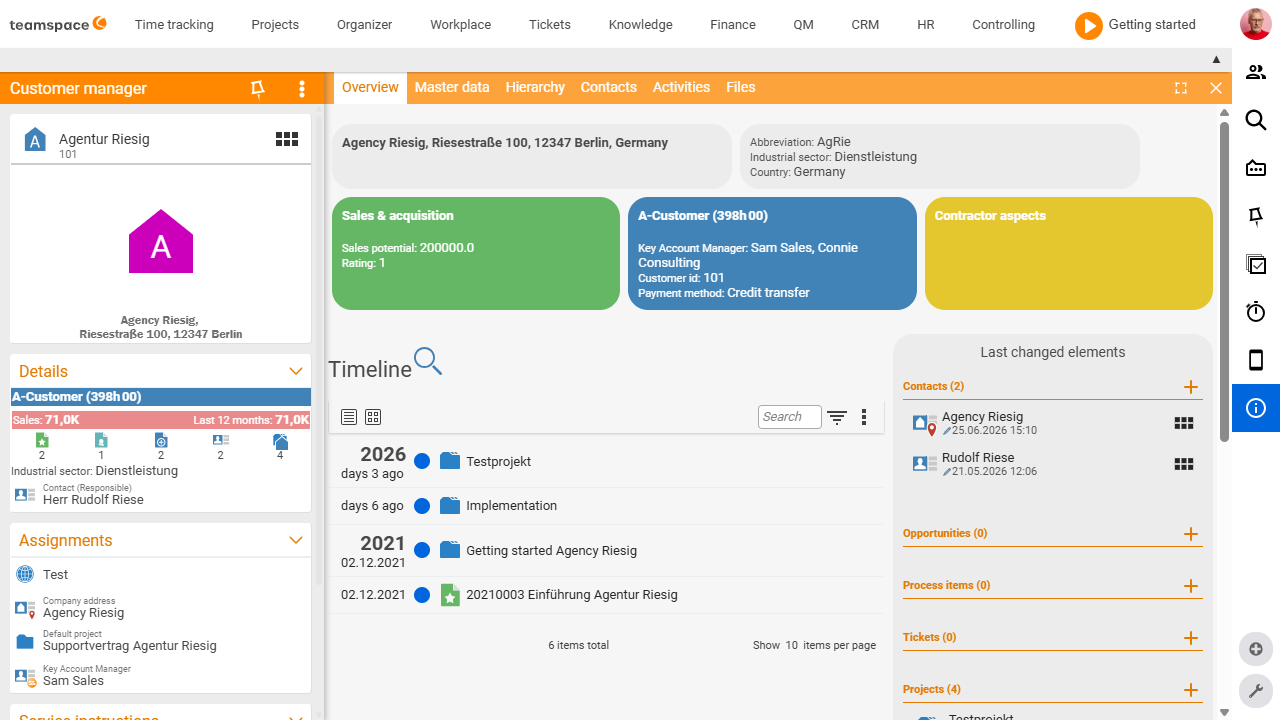Open the Testprojekt timeline entry
This screenshot has height=720, width=1280.
click(499, 462)
